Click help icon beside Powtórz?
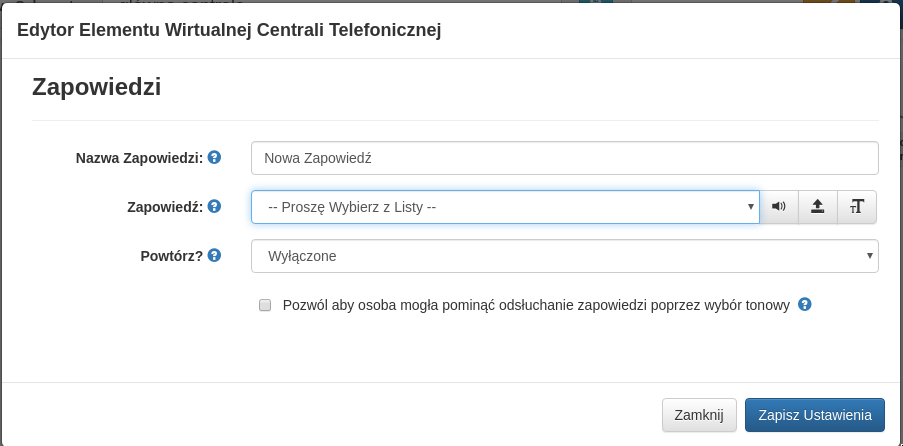The image size is (903, 446). tap(214, 256)
